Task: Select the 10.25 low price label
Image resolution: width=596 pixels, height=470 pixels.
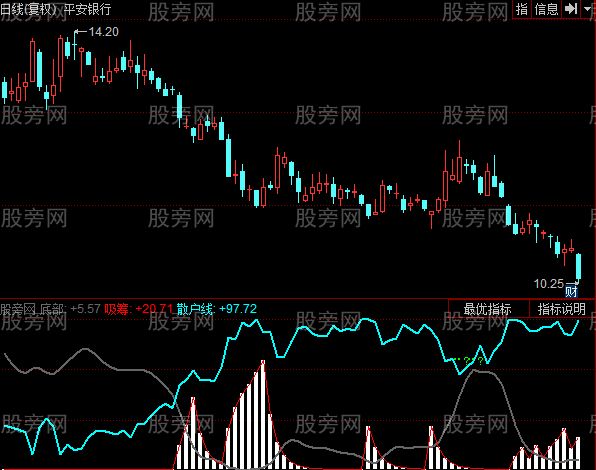Action: tap(548, 283)
